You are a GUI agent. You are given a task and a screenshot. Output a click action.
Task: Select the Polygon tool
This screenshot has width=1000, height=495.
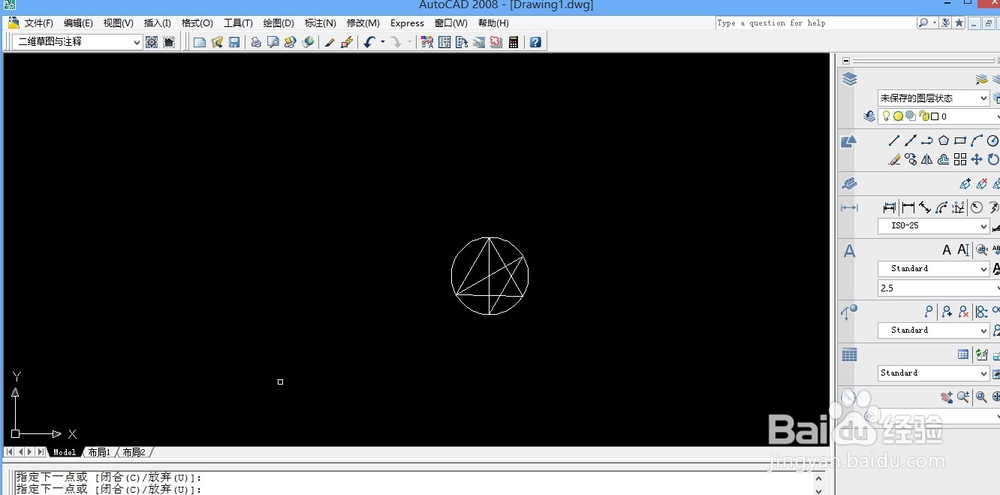[x=943, y=141]
